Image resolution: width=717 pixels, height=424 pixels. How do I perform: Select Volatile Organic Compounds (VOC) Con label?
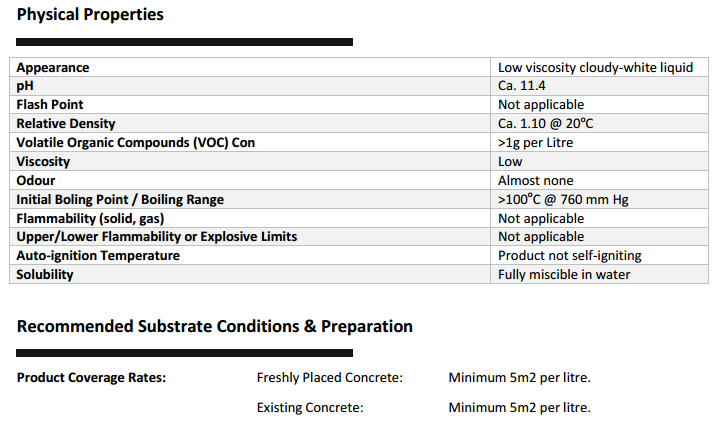136,143
